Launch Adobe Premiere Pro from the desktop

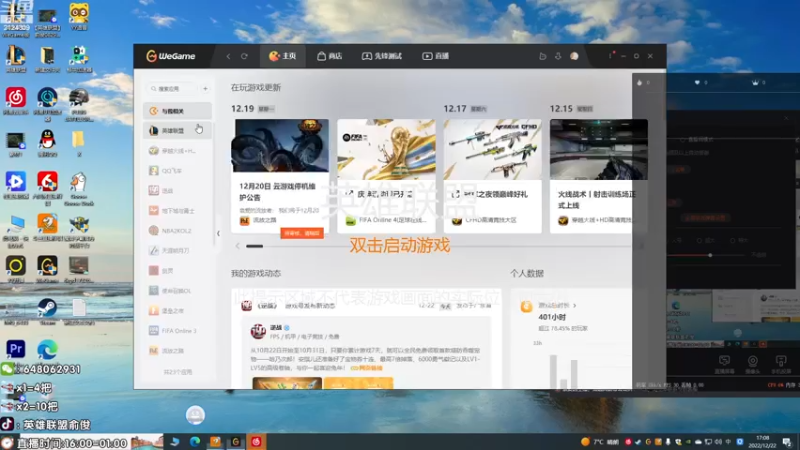tap(16, 349)
